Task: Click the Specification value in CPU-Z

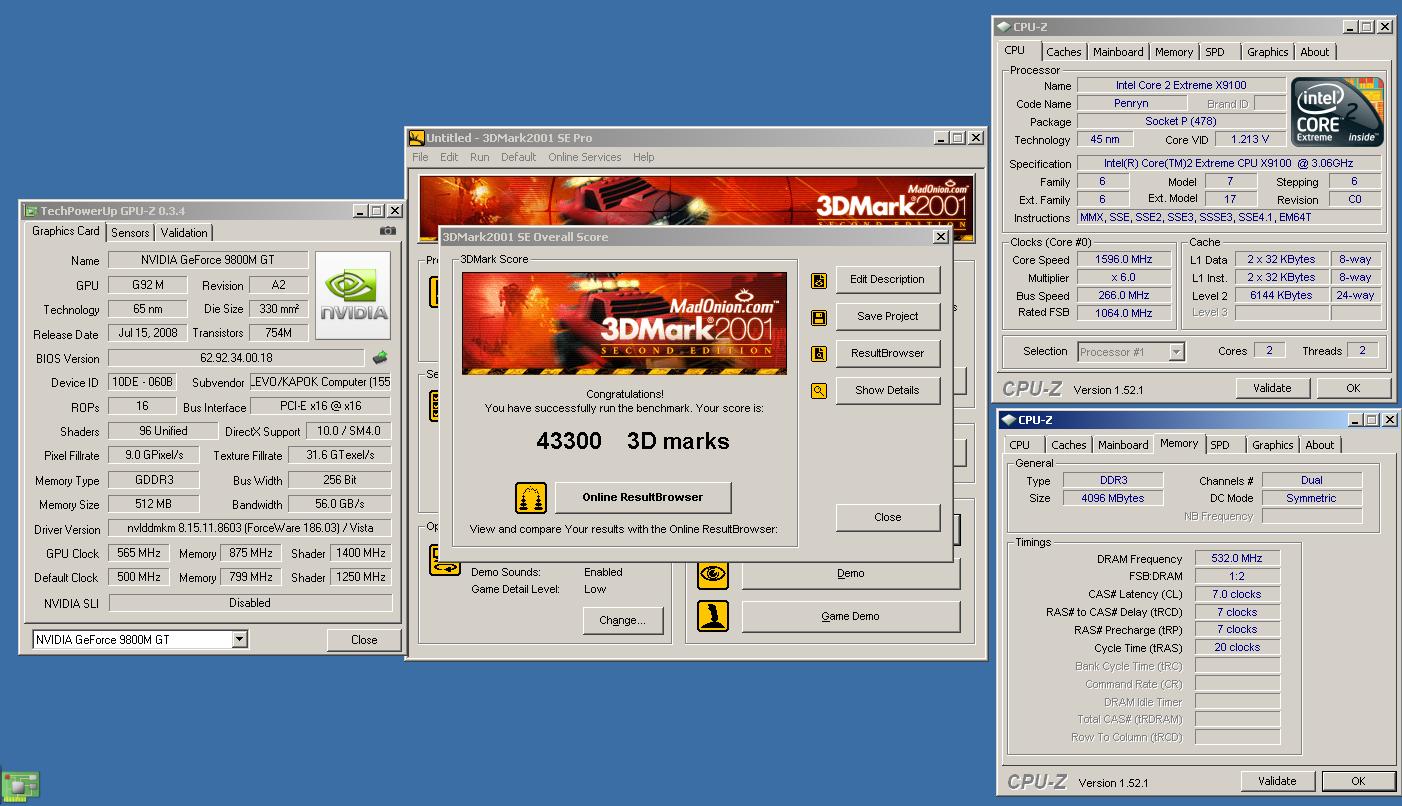Action: pos(1229,163)
